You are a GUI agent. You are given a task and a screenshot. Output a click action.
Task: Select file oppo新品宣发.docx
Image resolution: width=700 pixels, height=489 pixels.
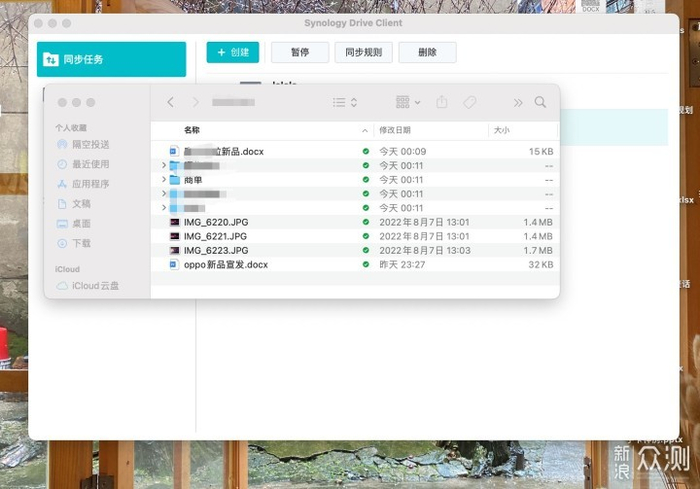click(x=355, y=264)
